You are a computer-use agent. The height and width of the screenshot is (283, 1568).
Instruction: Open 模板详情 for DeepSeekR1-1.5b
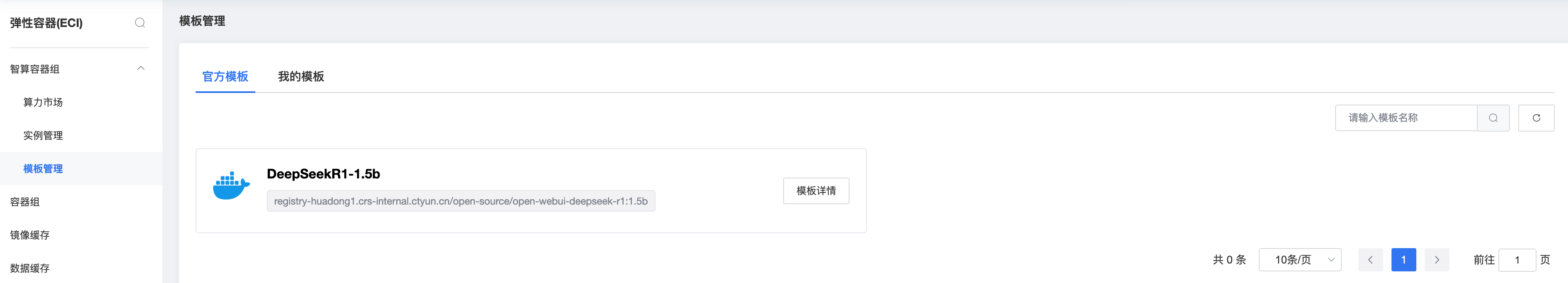(815, 191)
